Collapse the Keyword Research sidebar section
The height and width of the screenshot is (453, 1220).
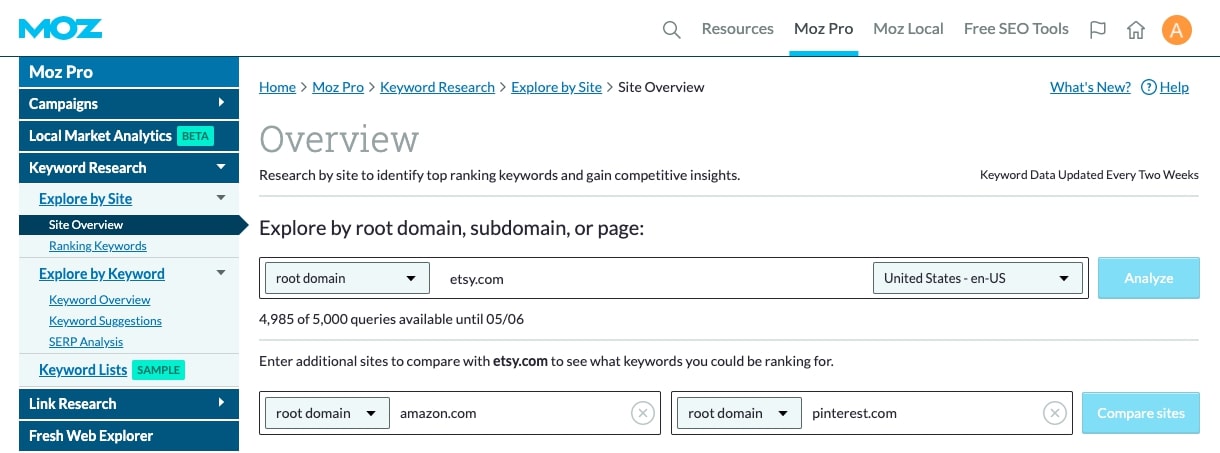click(x=129, y=168)
